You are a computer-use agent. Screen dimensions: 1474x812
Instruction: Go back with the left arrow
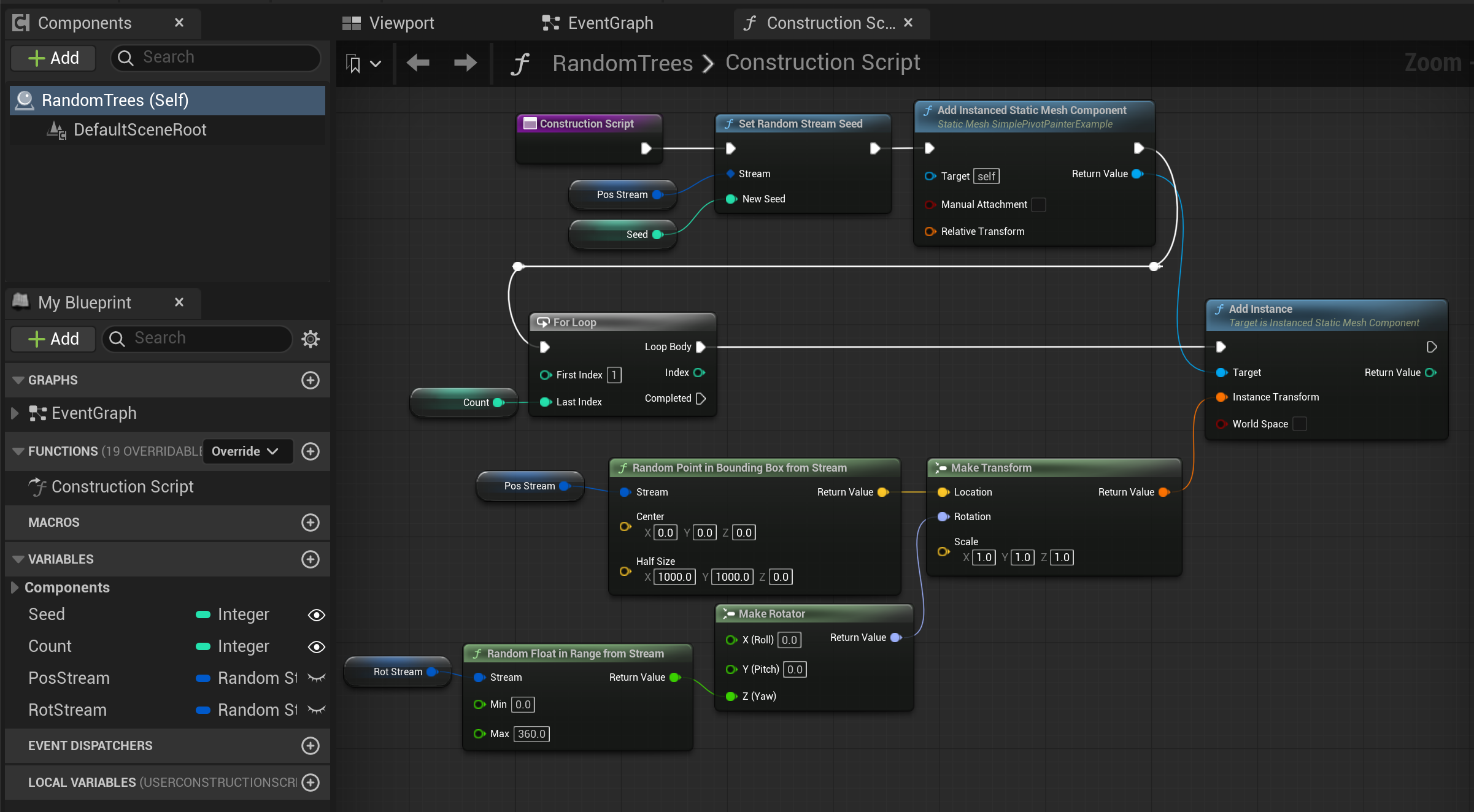pos(418,63)
